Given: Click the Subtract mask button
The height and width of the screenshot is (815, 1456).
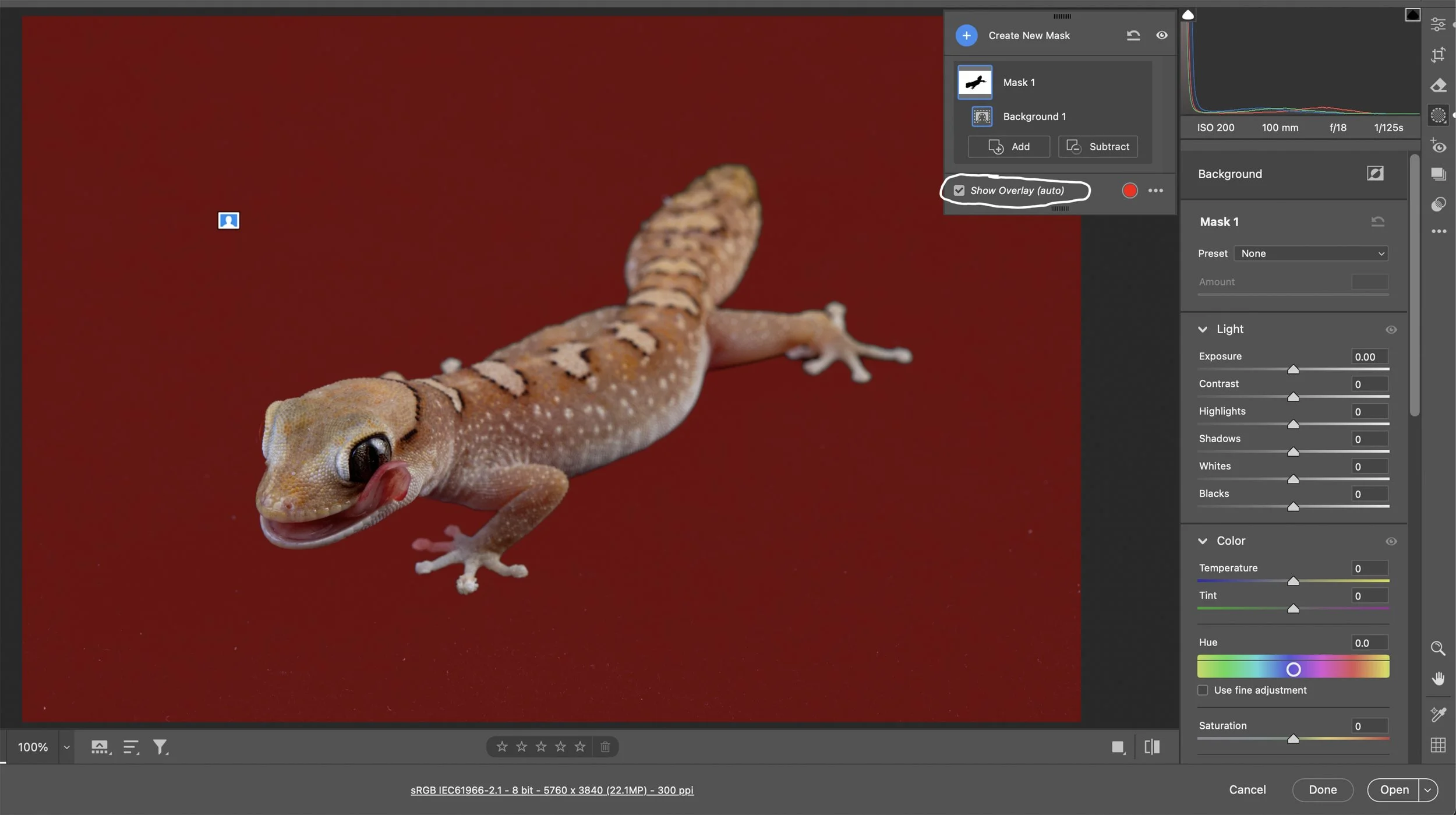Looking at the screenshot, I should [x=1098, y=147].
